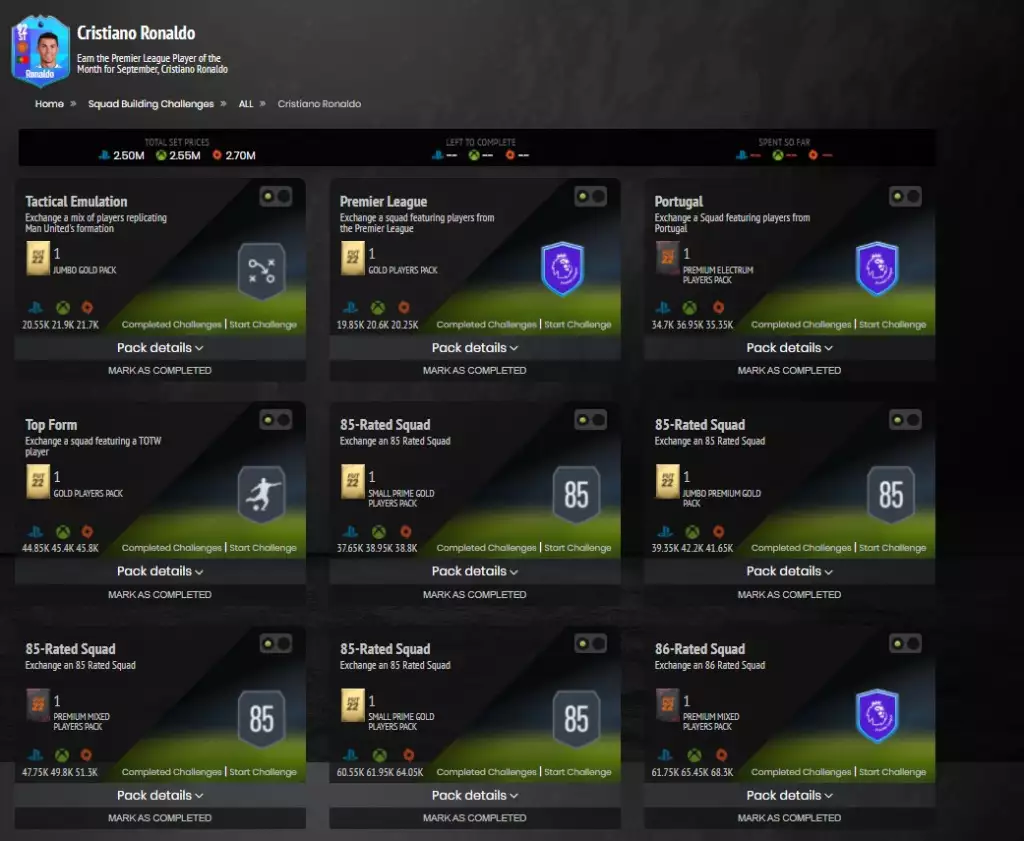The width and height of the screenshot is (1024, 841).
Task: Toggle the switch on Tactical Emulation card
Action: [x=275, y=196]
